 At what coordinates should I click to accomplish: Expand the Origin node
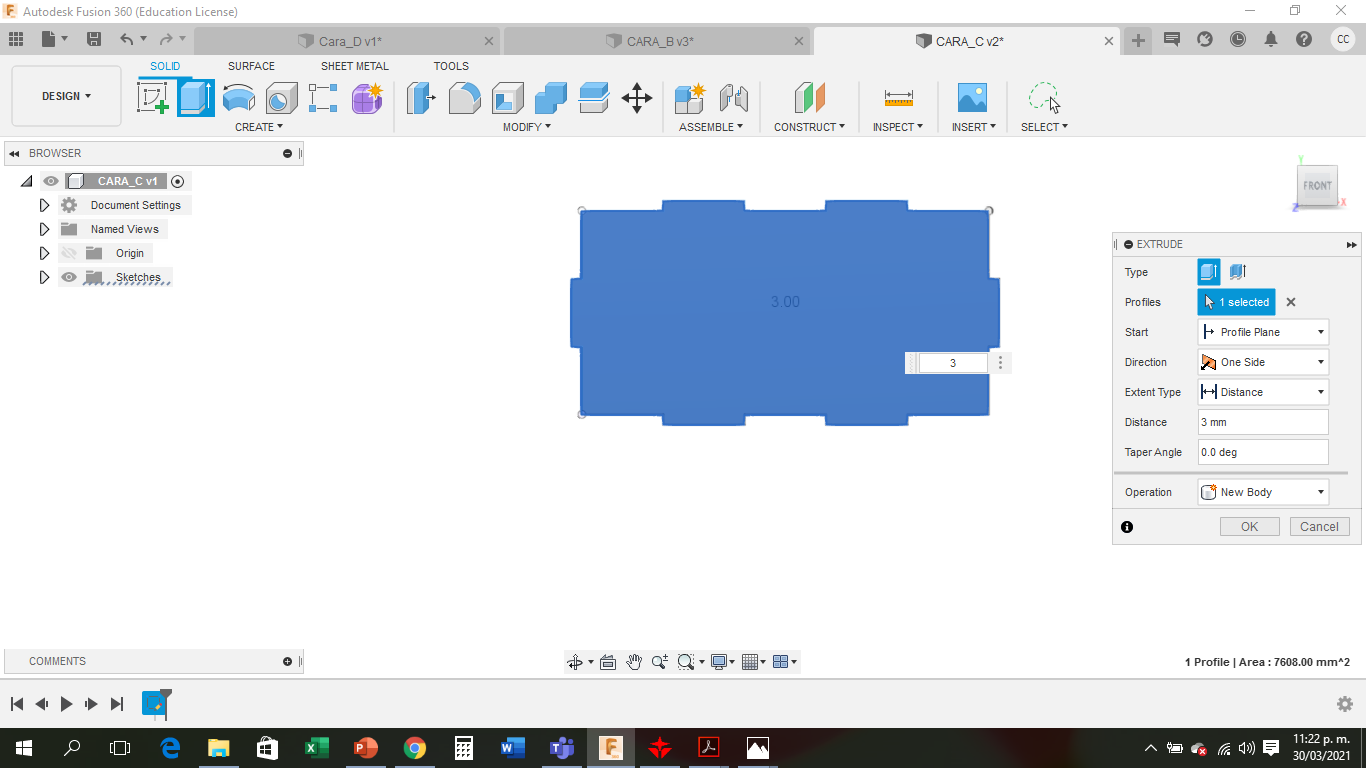coord(44,253)
